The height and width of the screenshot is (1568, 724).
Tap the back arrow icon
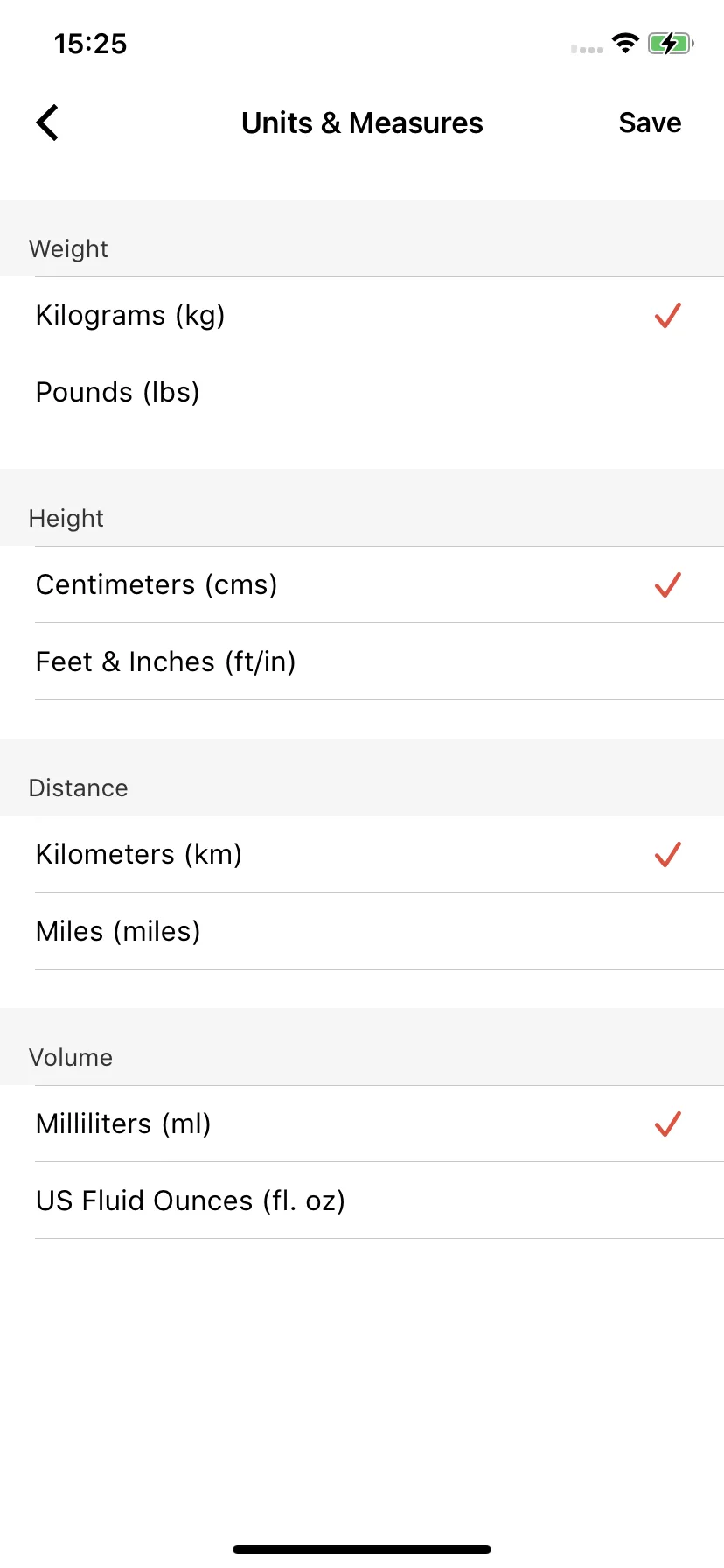coord(47,122)
